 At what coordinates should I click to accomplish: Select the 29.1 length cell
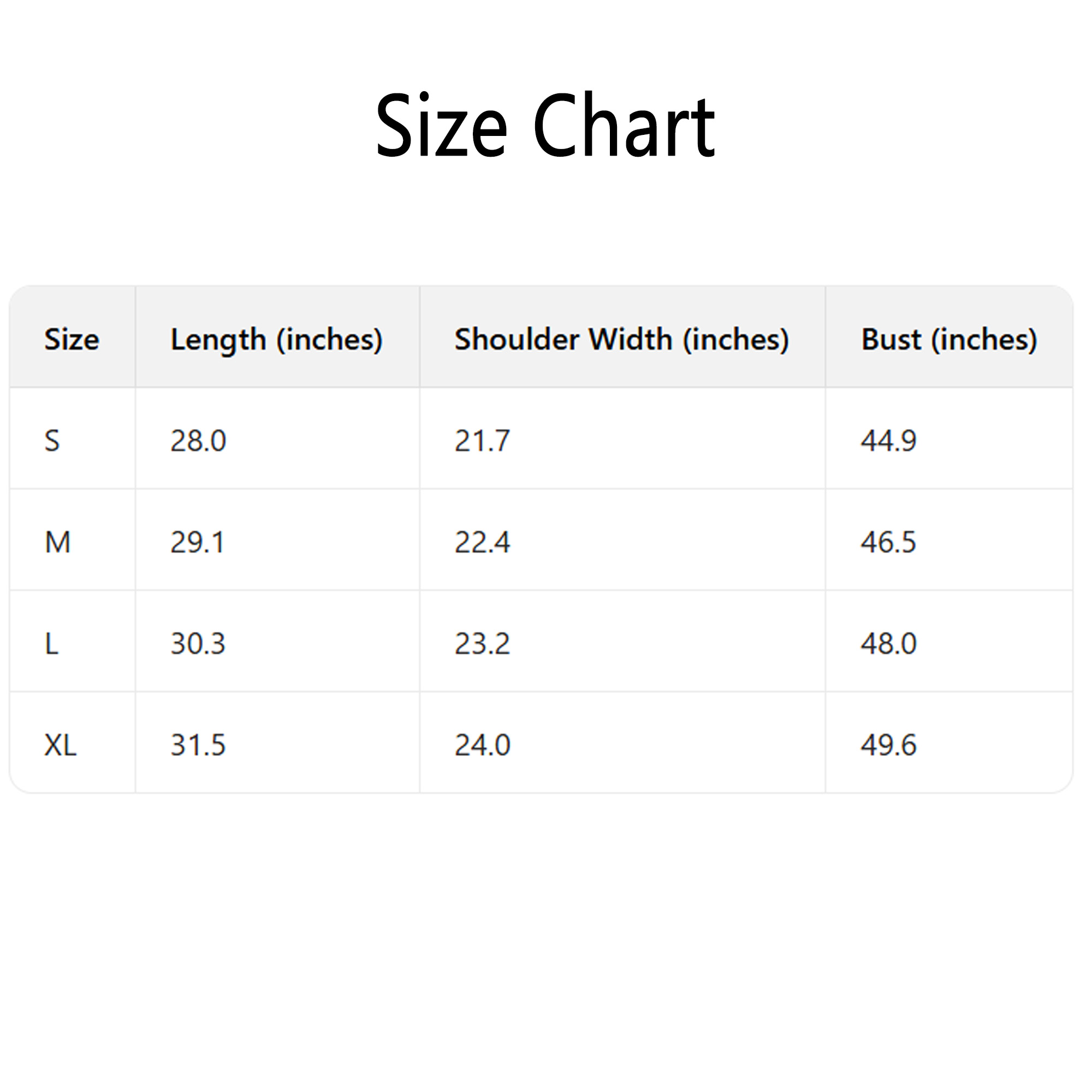click(198, 543)
